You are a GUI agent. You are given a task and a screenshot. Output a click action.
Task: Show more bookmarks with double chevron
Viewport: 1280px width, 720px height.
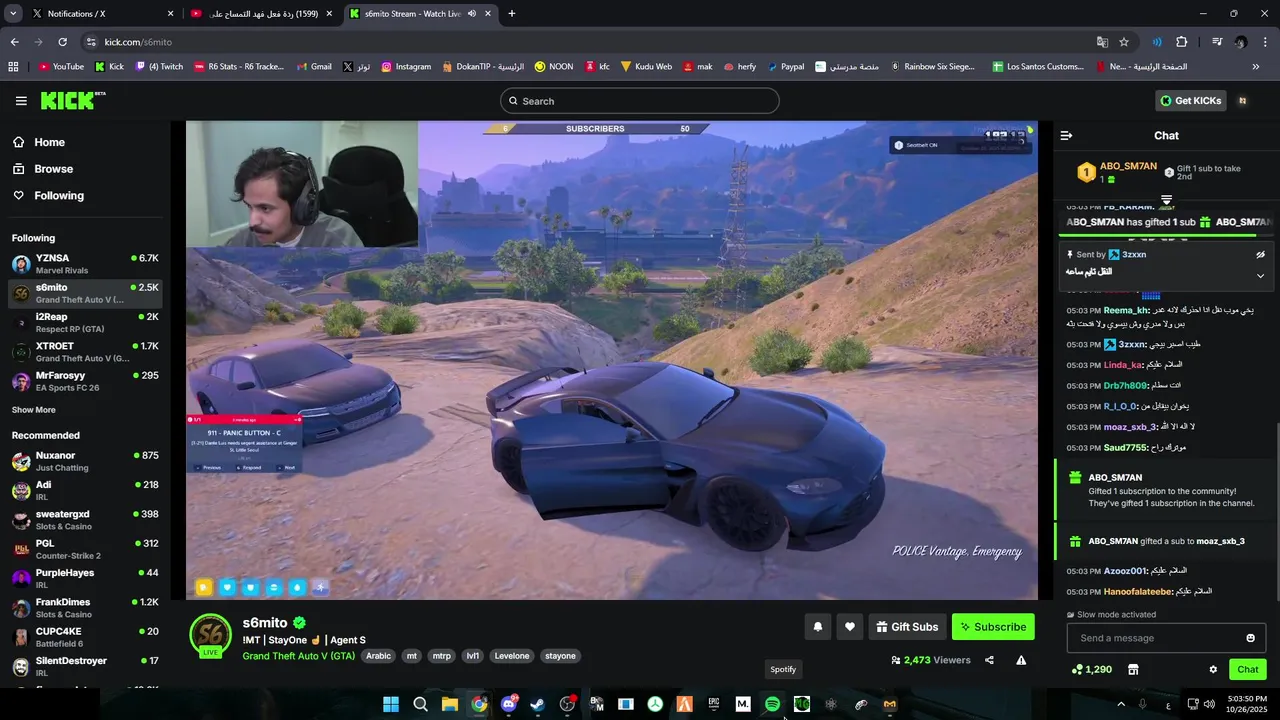click(1256, 67)
